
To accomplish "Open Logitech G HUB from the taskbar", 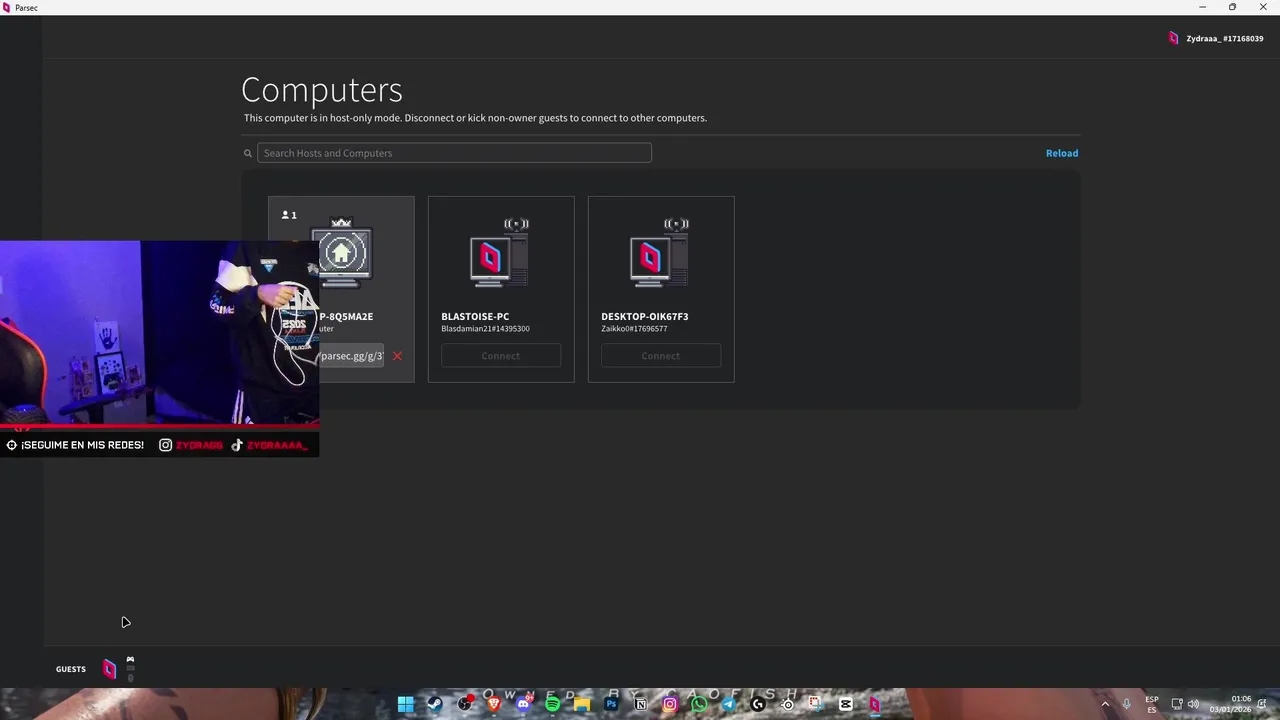I will tap(758, 704).
